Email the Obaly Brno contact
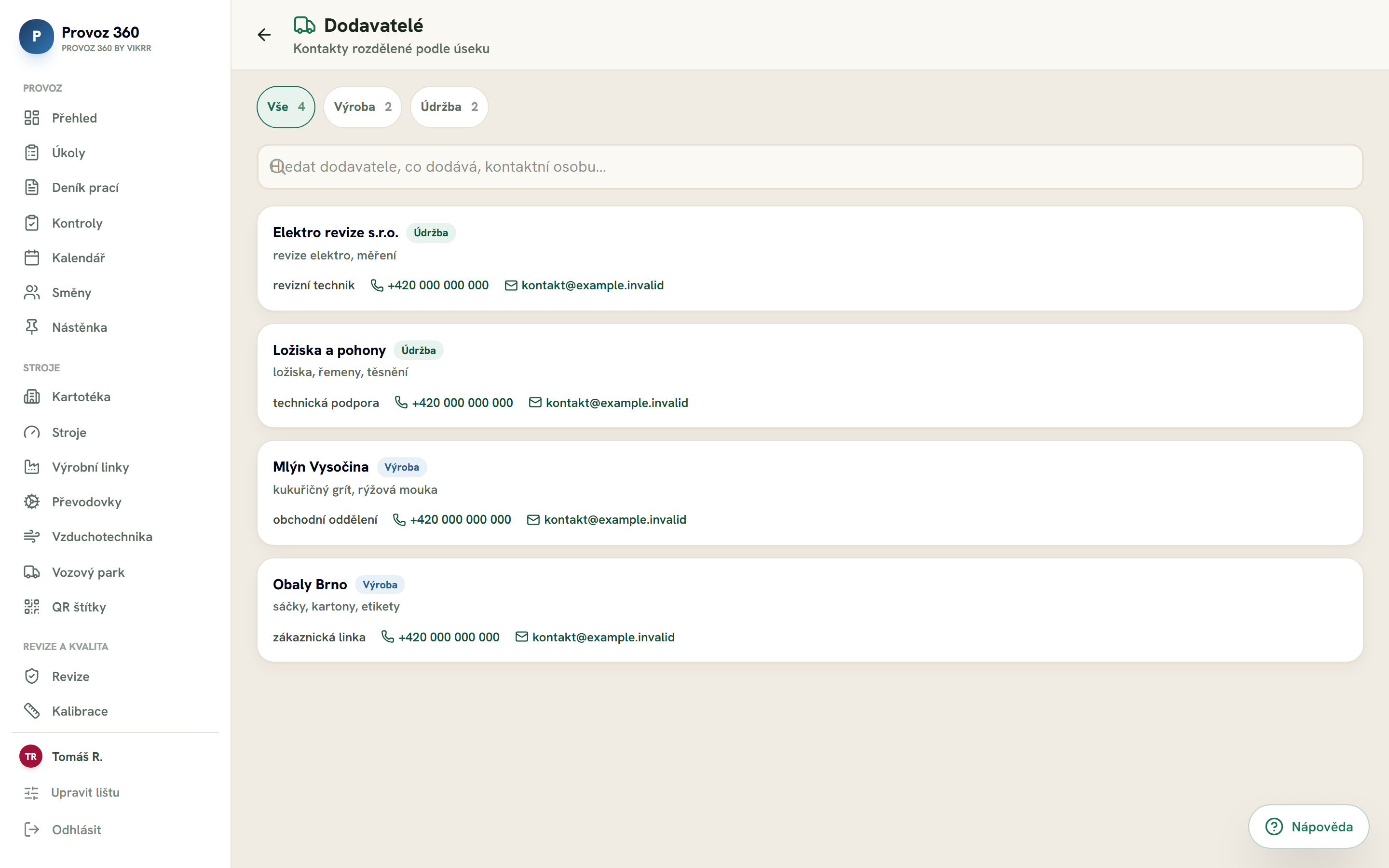This screenshot has height=868, width=1389. click(595, 637)
